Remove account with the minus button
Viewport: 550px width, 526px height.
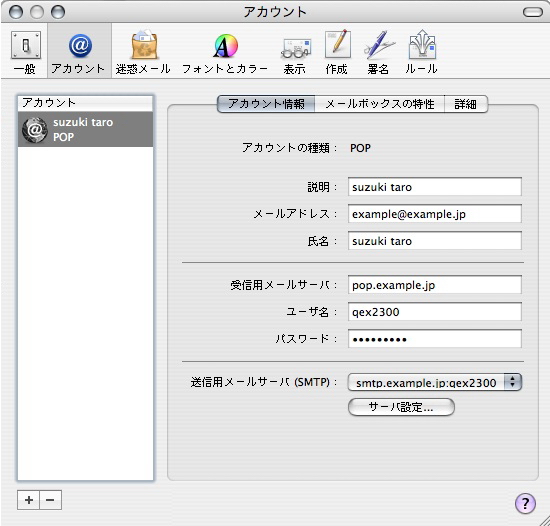pos(51,500)
